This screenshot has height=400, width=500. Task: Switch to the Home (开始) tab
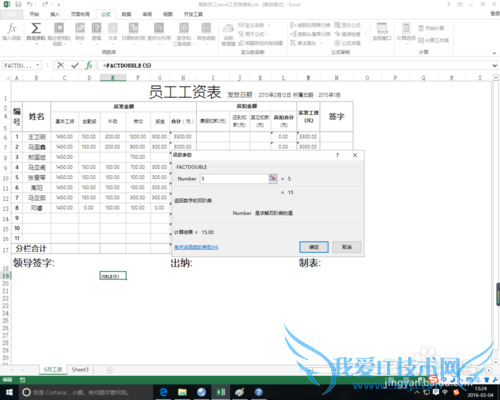[x=34, y=14]
